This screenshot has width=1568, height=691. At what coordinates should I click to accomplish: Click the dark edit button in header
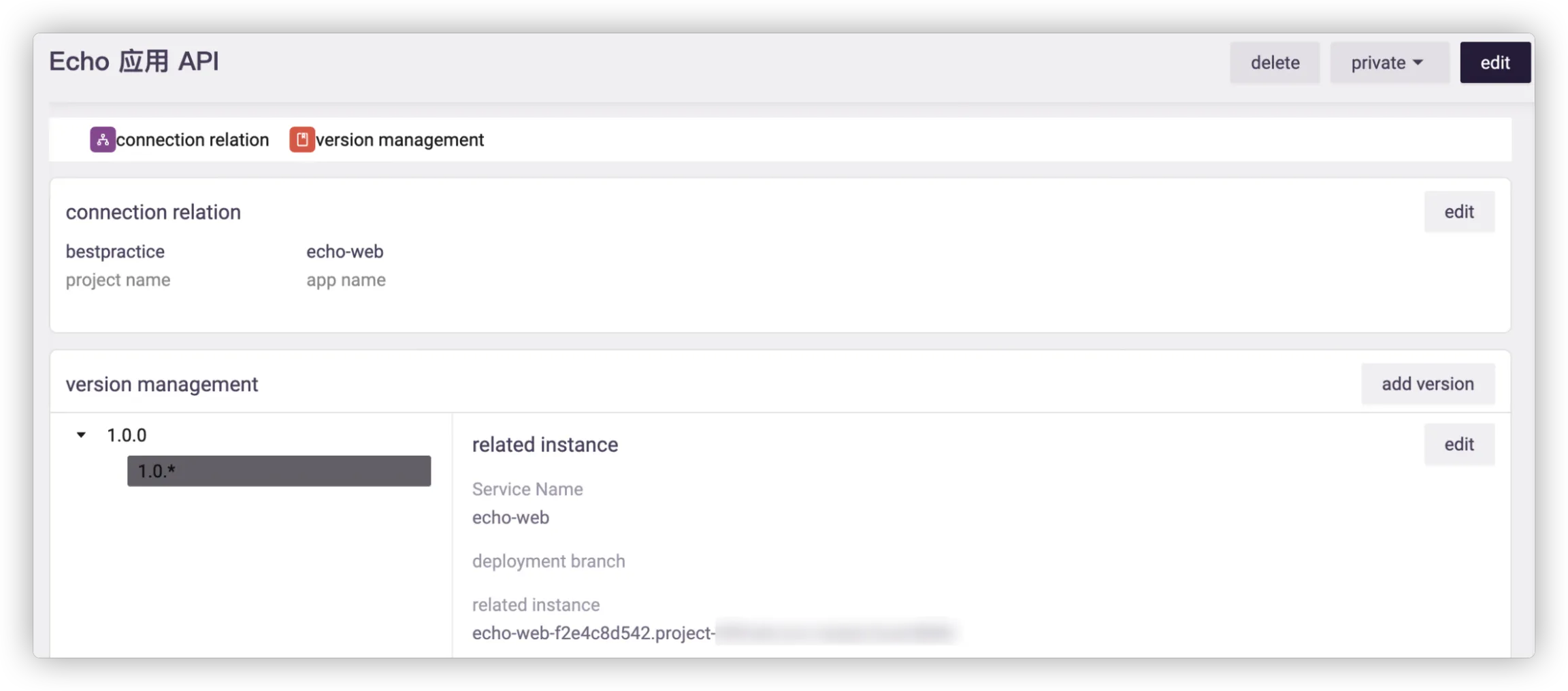[1494, 63]
